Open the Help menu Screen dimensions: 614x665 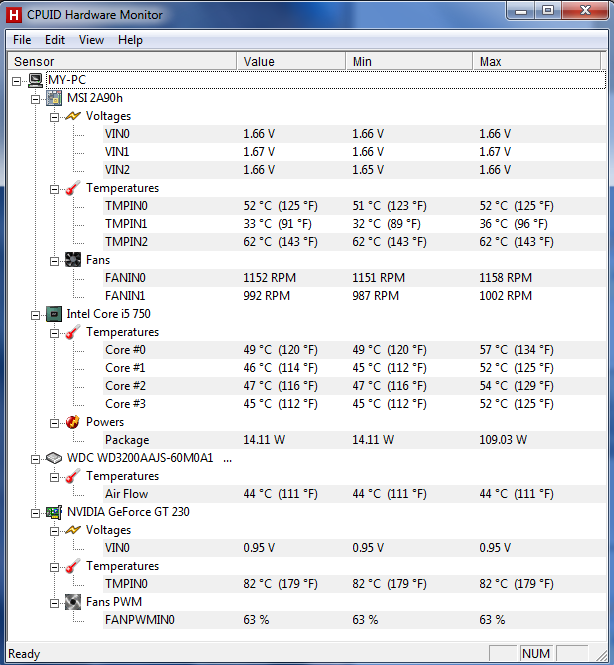click(x=130, y=40)
